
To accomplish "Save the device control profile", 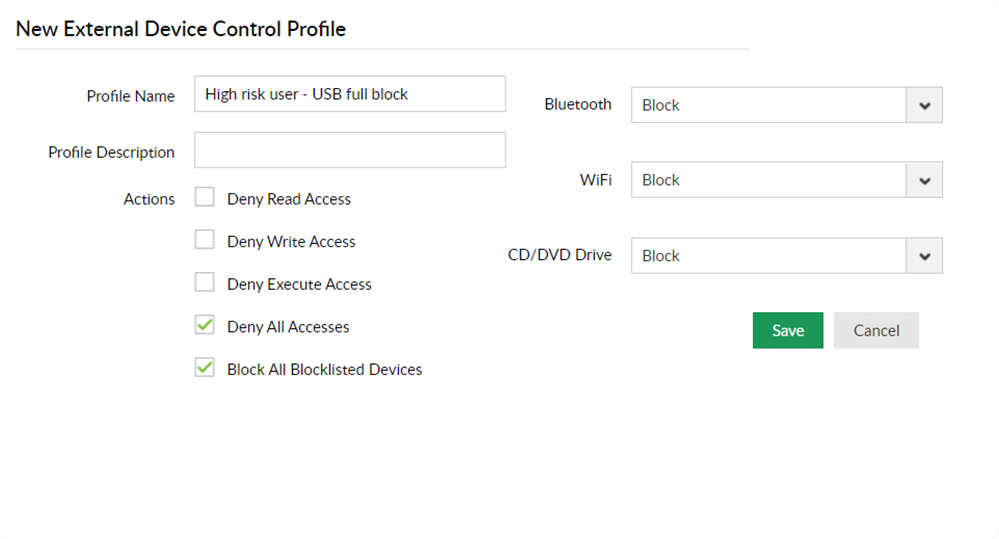I will click(787, 331).
